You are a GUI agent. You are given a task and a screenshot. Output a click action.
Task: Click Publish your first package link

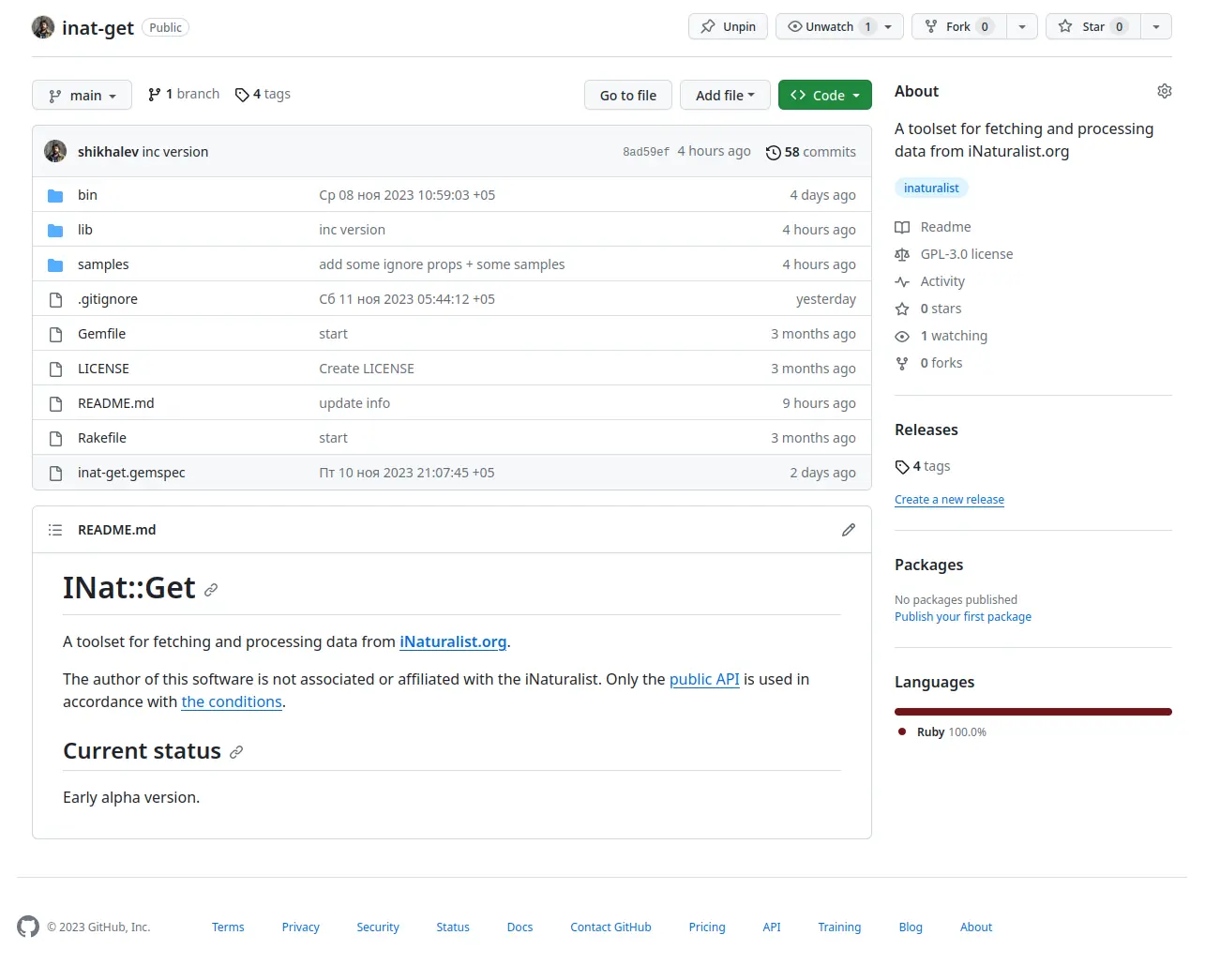point(963,616)
